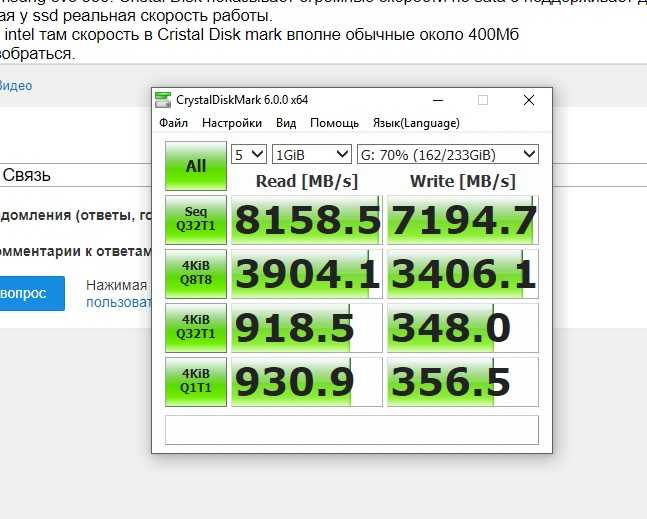The height and width of the screenshot is (519, 647).
Task: Click the CrystalDiskMark app icon in title bar
Action: coord(163,100)
